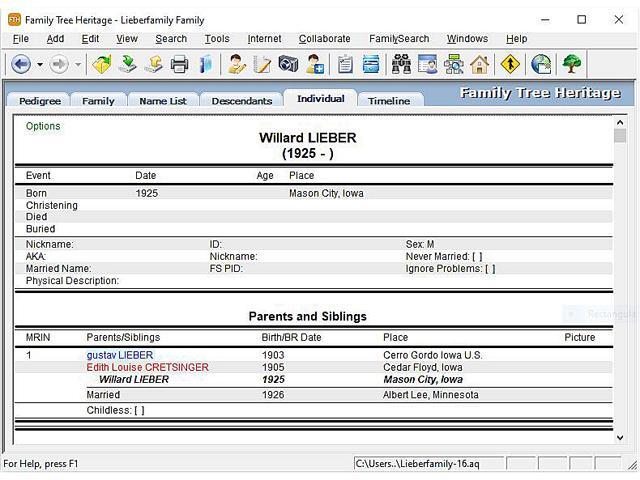Image resolution: width=640 pixels, height=480 pixels.
Task: Switch to the Pedigree tab
Action: click(x=39, y=101)
